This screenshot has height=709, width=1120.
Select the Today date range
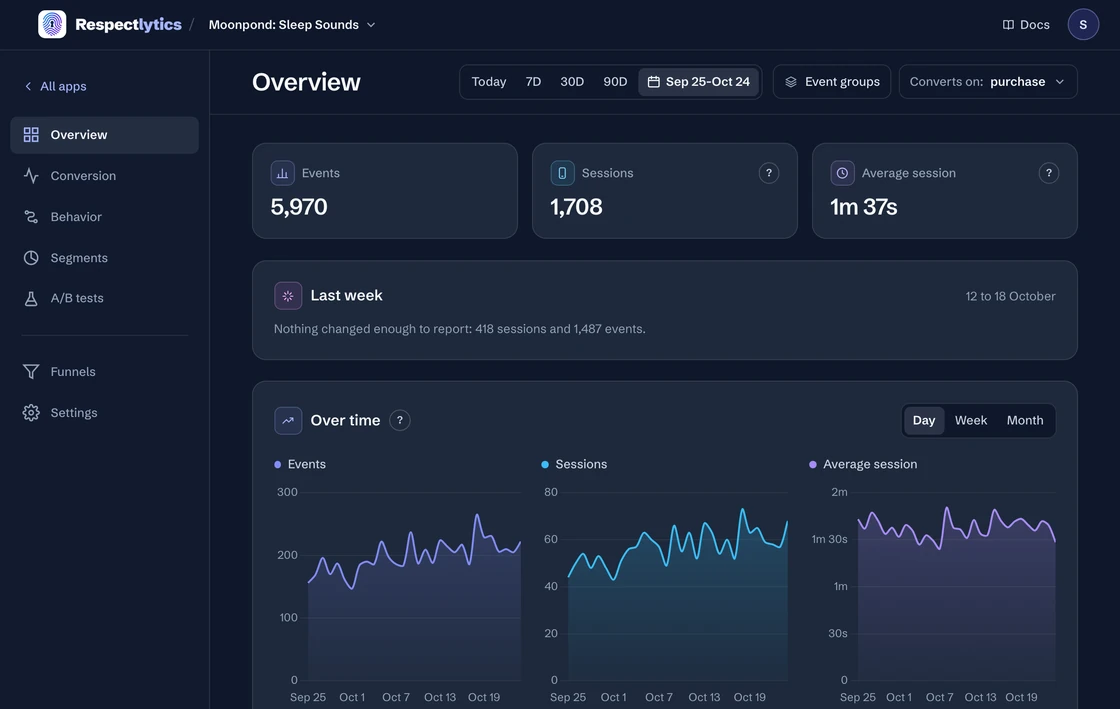[x=489, y=82]
